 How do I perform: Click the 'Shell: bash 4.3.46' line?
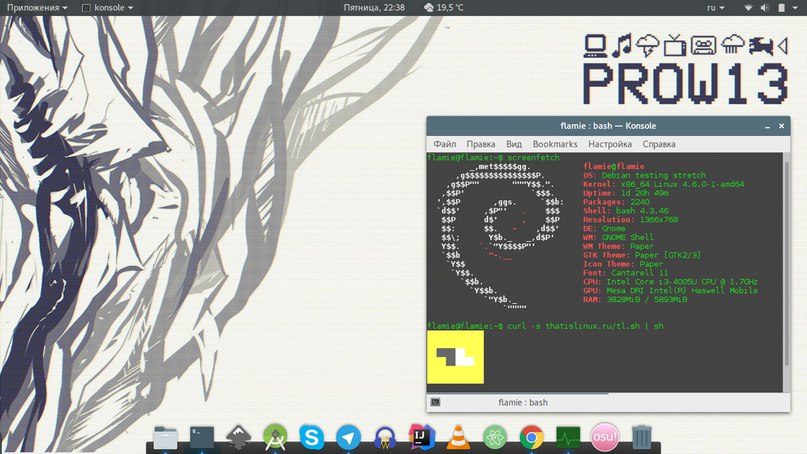click(625, 211)
